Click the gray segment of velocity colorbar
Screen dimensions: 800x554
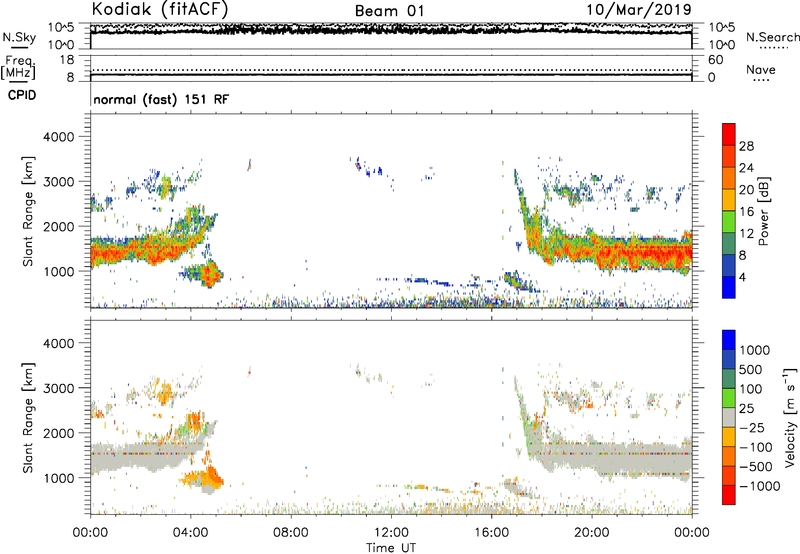729,417
